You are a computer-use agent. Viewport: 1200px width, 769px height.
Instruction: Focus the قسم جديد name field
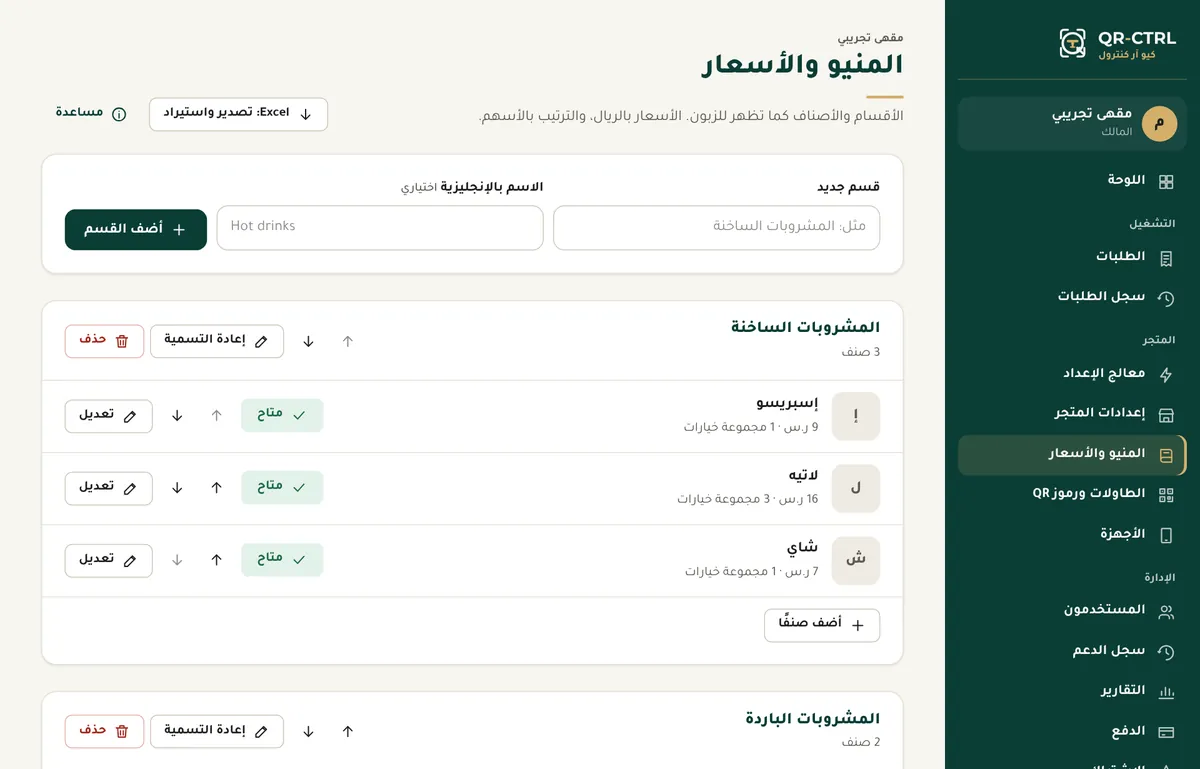pos(716,227)
